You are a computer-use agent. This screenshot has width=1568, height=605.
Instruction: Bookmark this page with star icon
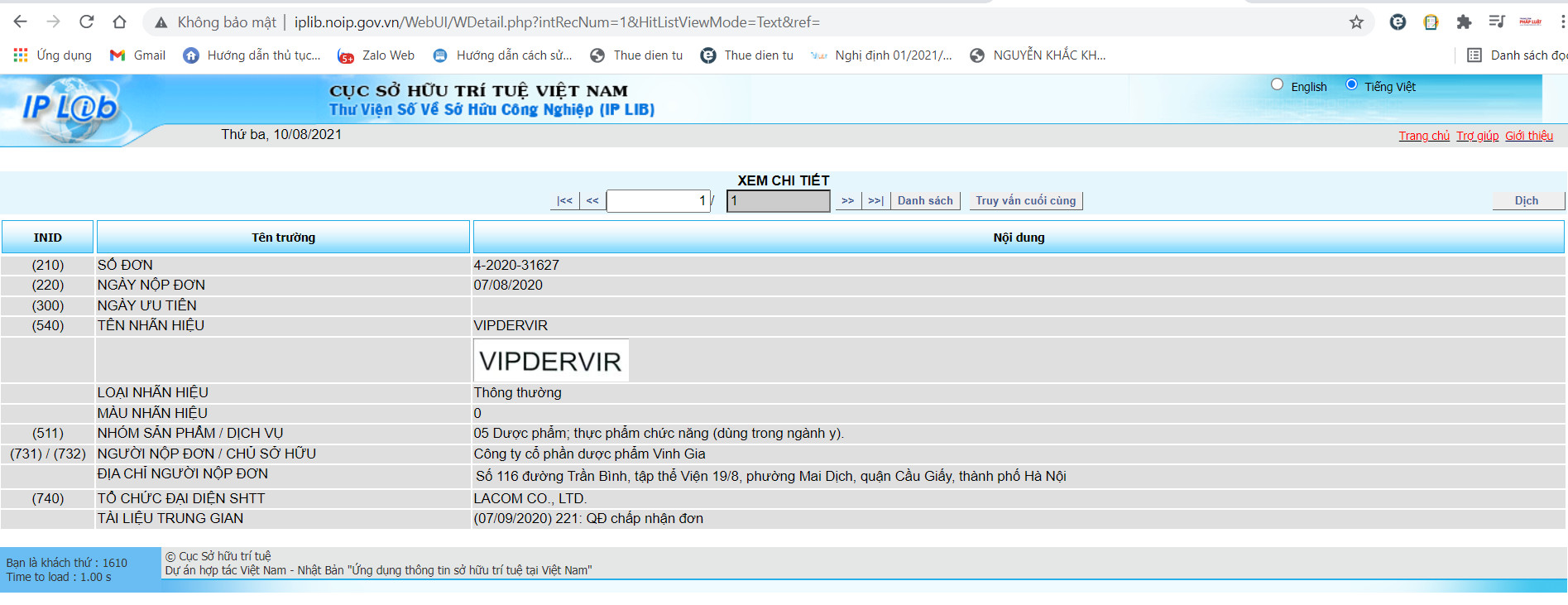point(1356,22)
